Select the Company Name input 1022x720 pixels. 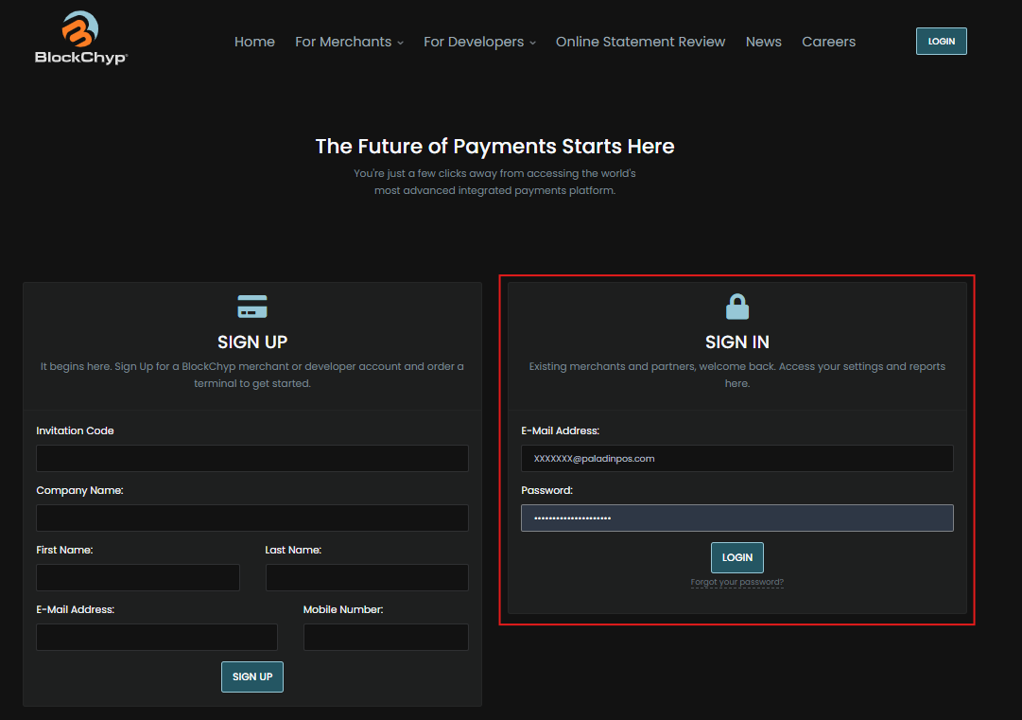(x=252, y=518)
